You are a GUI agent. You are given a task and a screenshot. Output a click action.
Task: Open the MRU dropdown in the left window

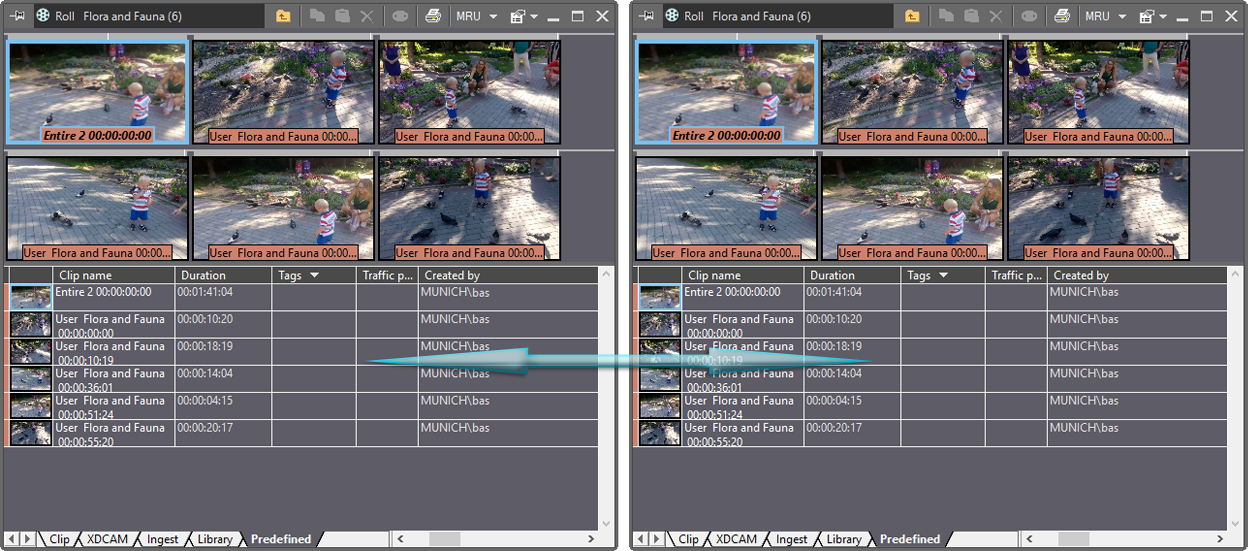click(476, 16)
